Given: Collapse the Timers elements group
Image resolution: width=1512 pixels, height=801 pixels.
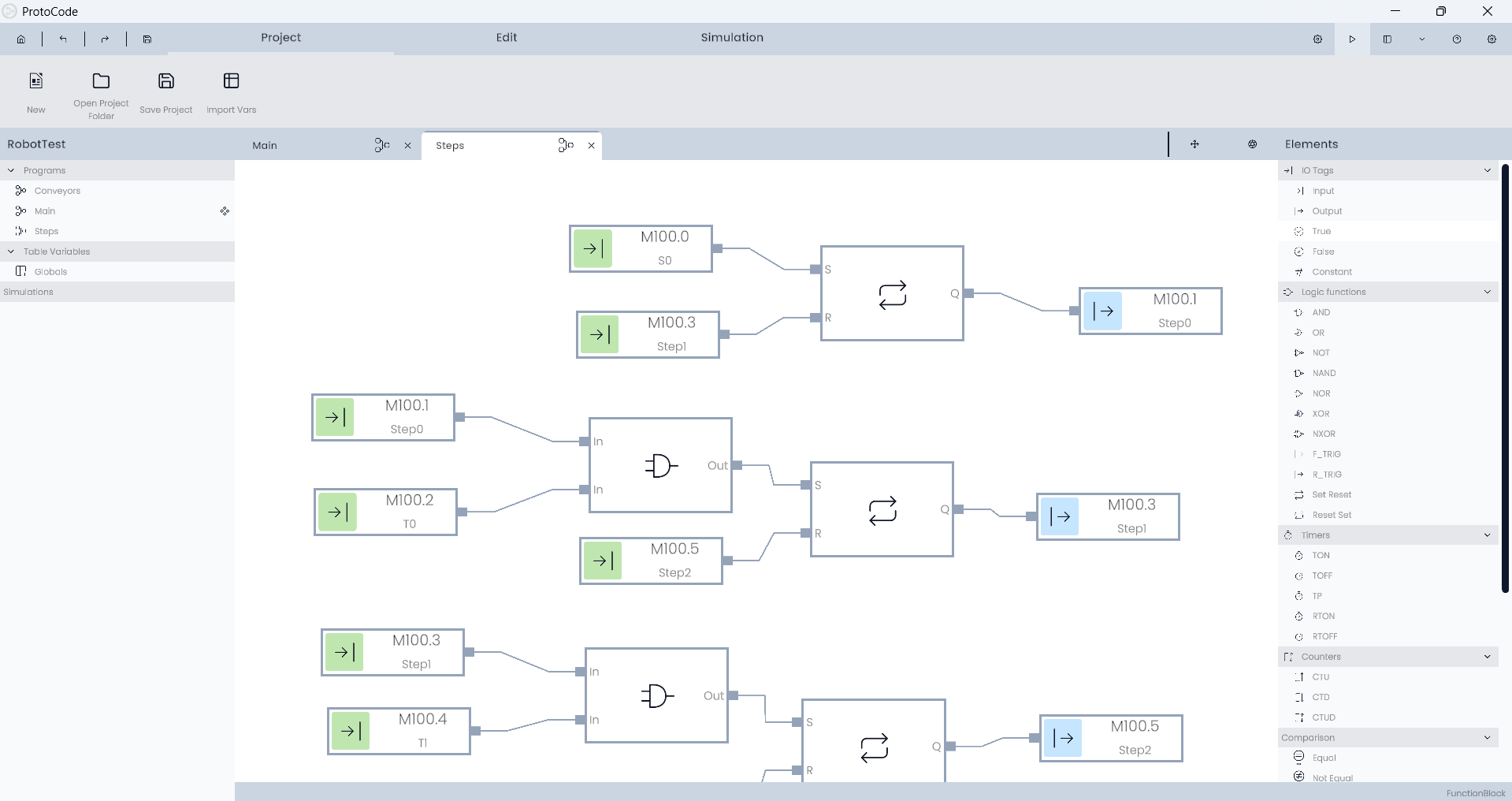Looking at the screenshot, I should [1487, 535].
